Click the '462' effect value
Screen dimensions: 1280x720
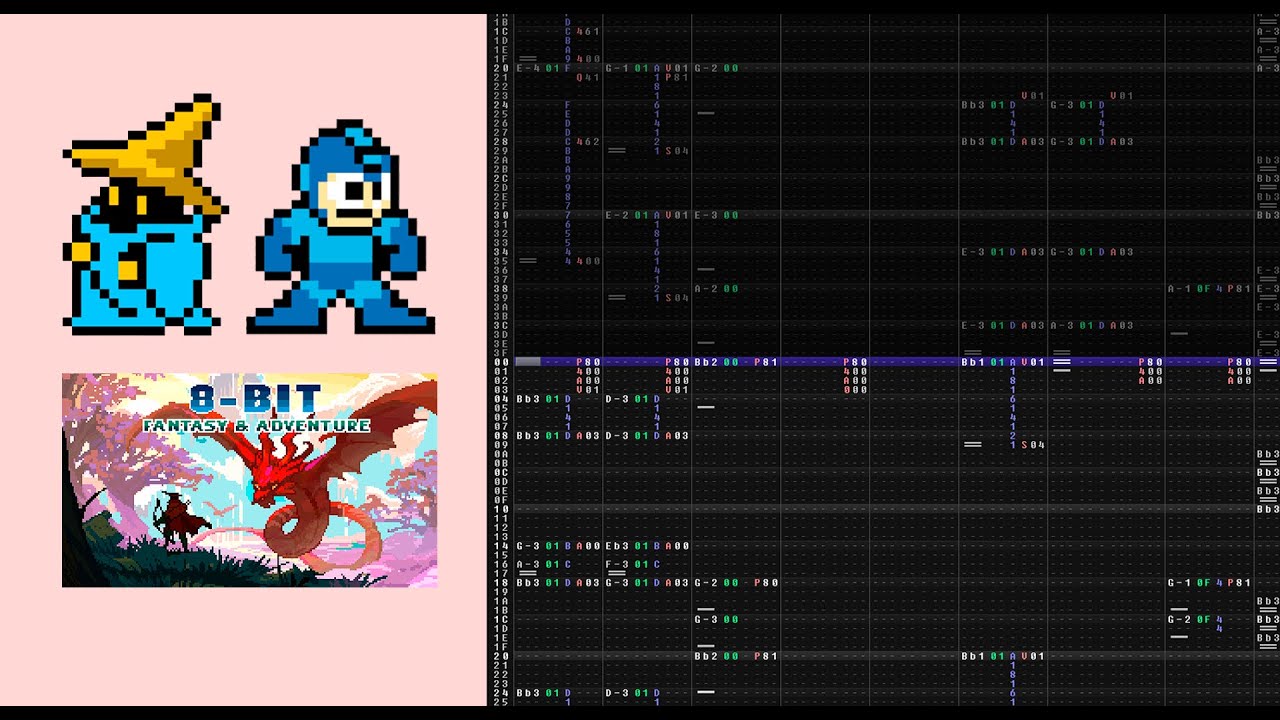coord(588,142)
